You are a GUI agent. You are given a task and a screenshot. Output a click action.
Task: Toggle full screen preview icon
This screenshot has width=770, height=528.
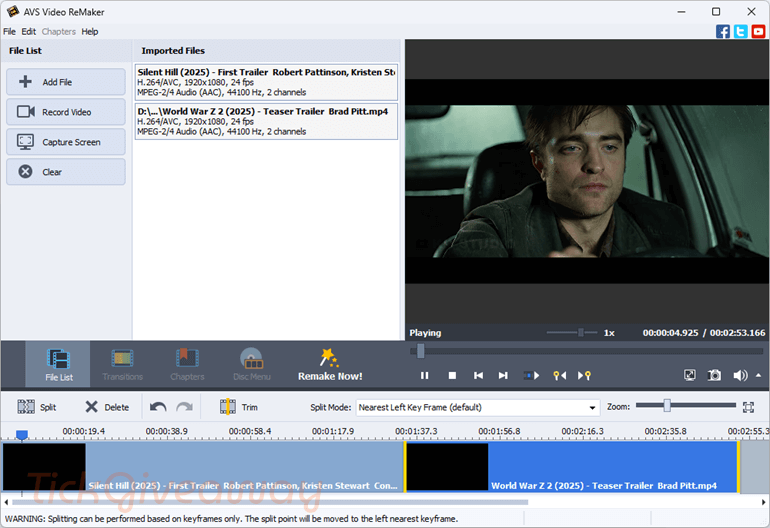pos(689,376)
